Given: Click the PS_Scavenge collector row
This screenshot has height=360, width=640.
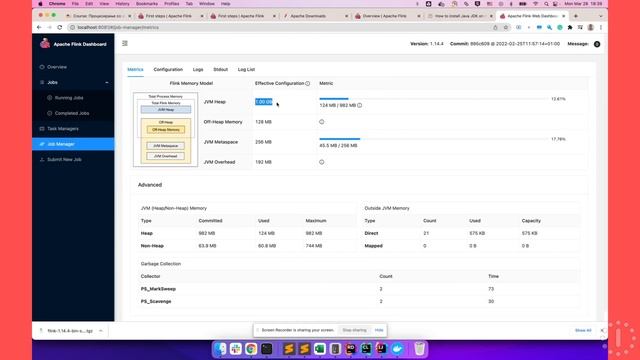Looking at the screenshot, I should click(359, 302).
